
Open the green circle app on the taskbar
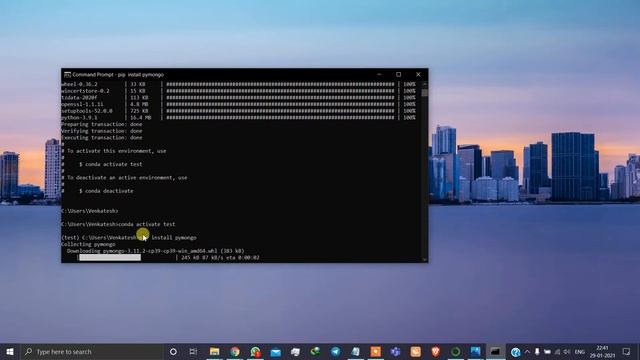click(456, 351)
